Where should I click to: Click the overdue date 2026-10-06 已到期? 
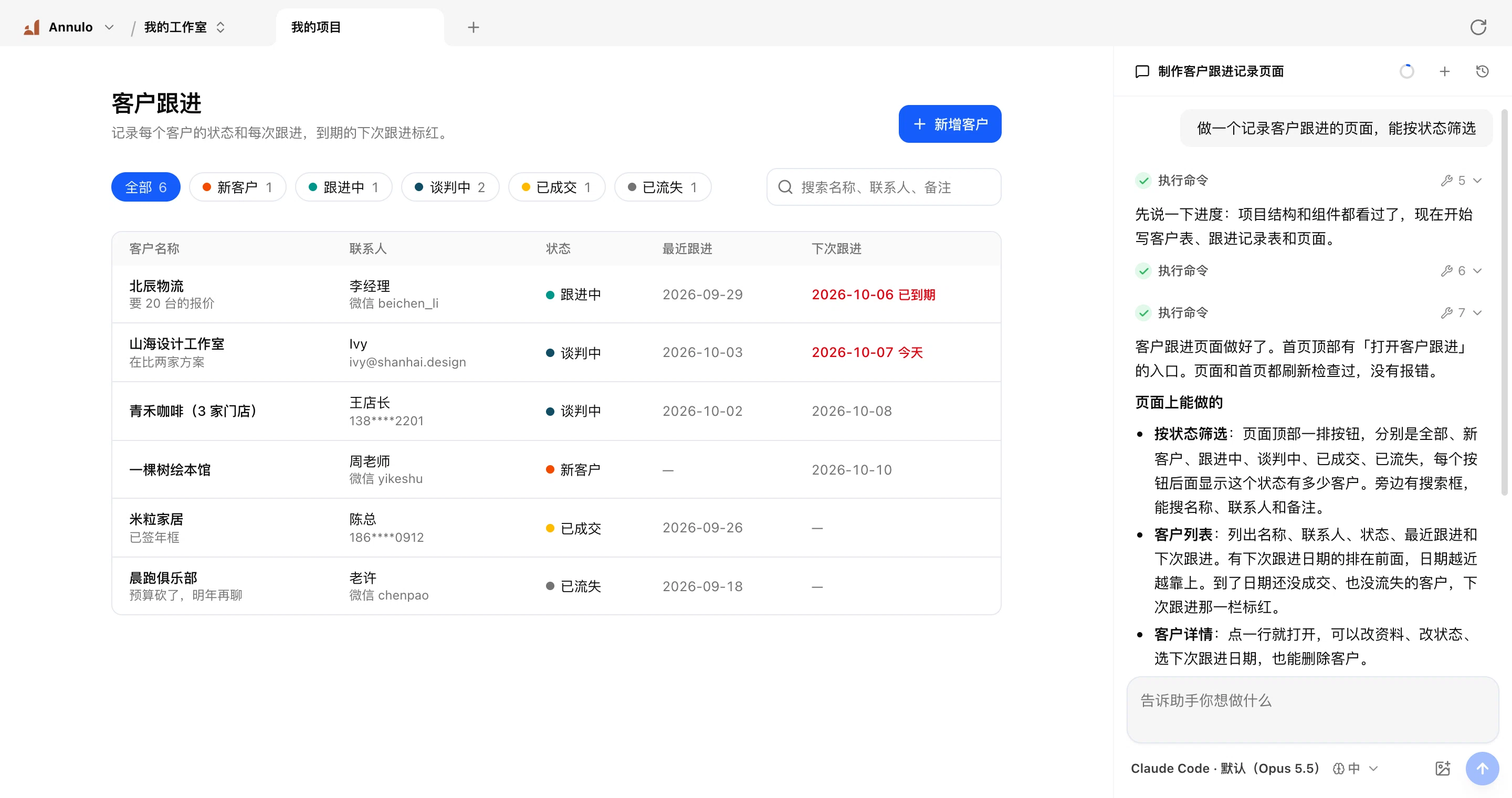(x=874, y=295)
